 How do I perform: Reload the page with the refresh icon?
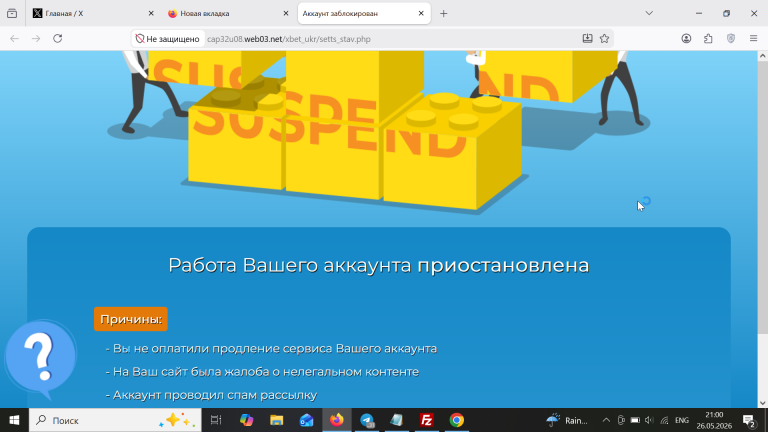point(57,39)
